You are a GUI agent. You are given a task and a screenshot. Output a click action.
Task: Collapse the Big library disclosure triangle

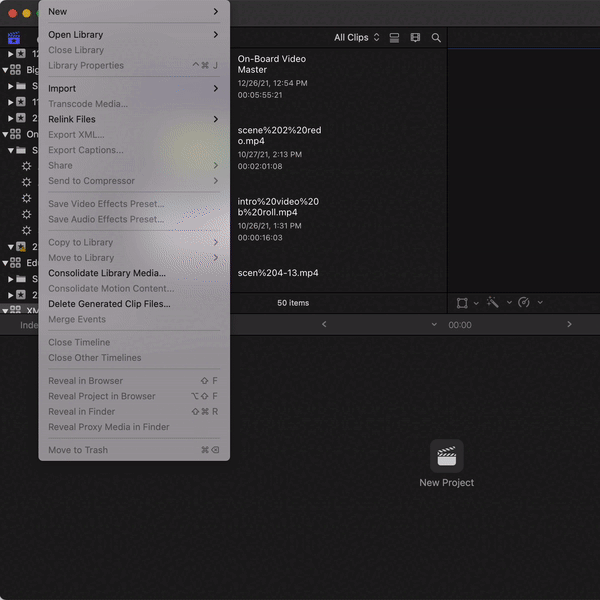coord(5,70)
